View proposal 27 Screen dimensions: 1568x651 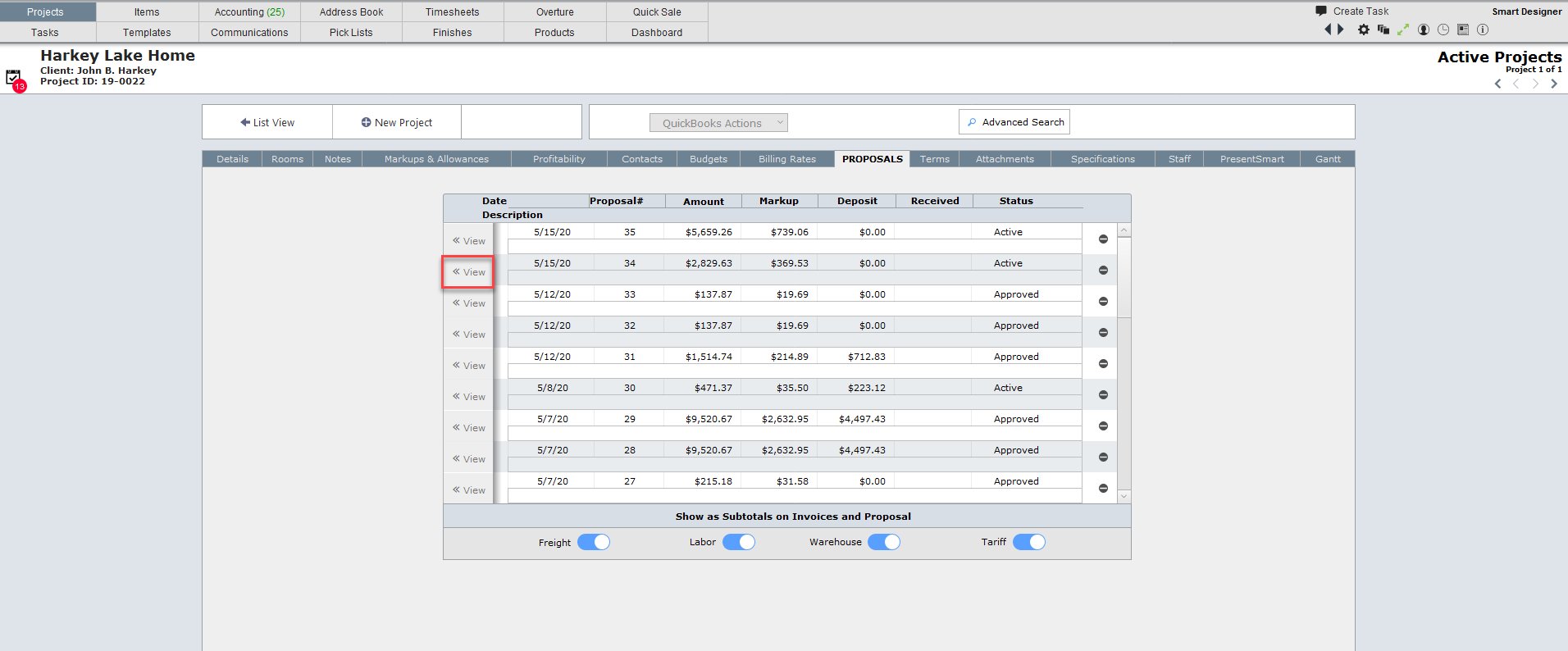468,490
